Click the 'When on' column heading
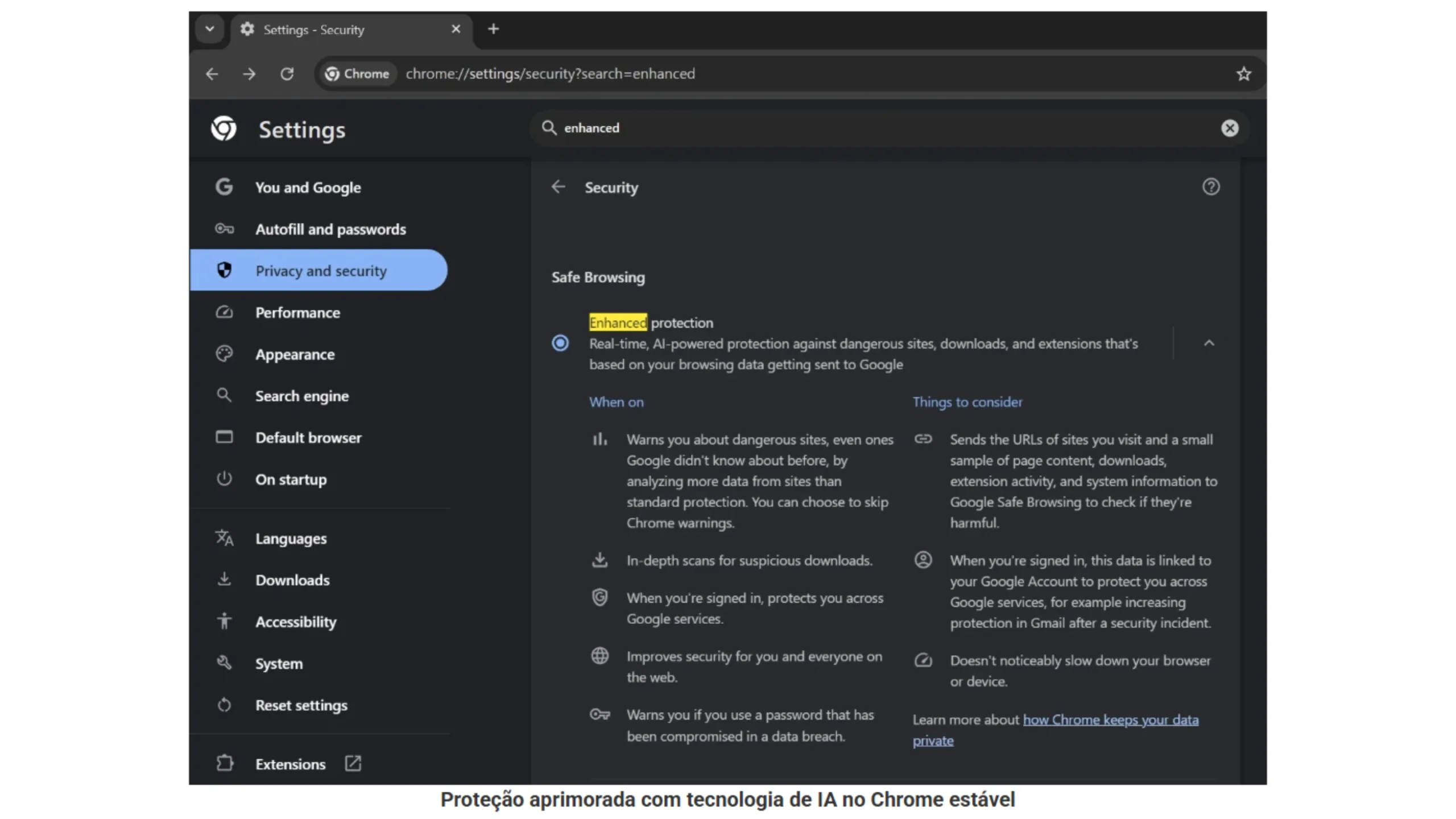Image resolution: width=1456 pixels, height=819 pixels. coord(616,402)
